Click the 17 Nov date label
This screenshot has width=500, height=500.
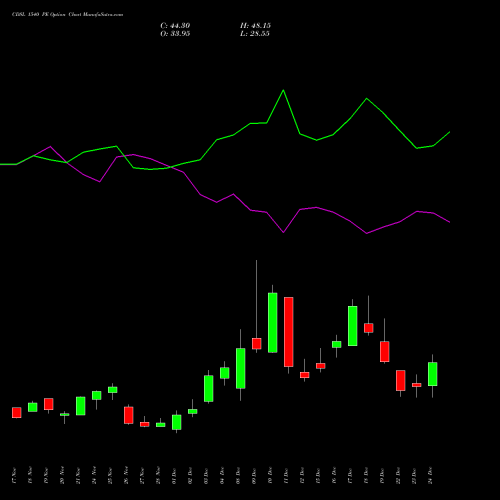click(14, 476)
